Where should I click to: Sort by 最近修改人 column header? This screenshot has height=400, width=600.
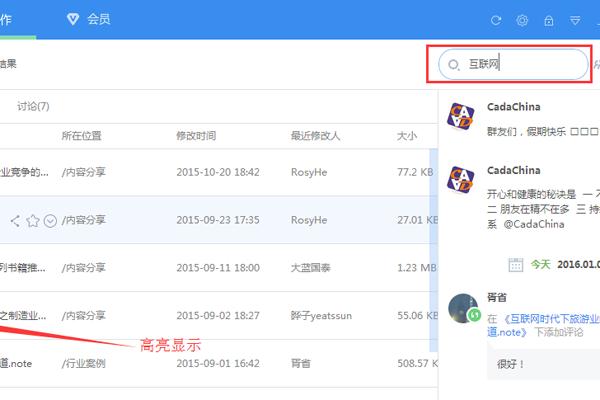[315, 136]
